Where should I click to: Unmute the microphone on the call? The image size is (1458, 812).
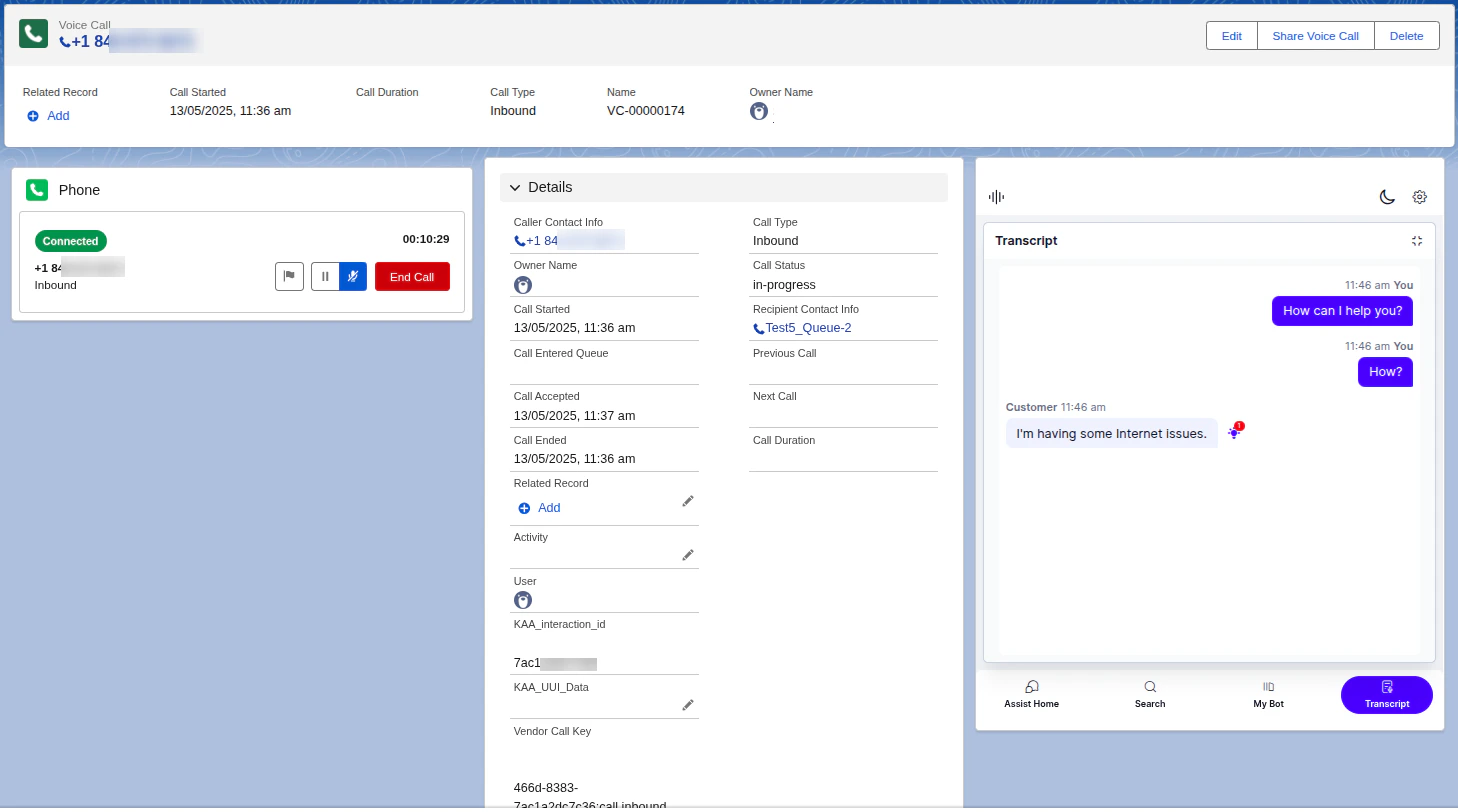(x=354, y=276)
